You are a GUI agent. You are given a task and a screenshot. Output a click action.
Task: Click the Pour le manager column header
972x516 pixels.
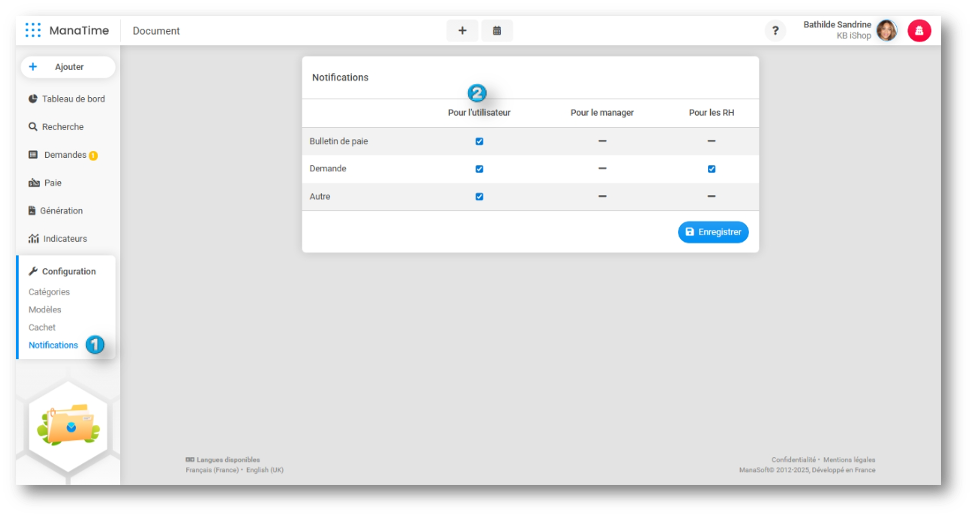click(602, 113)
